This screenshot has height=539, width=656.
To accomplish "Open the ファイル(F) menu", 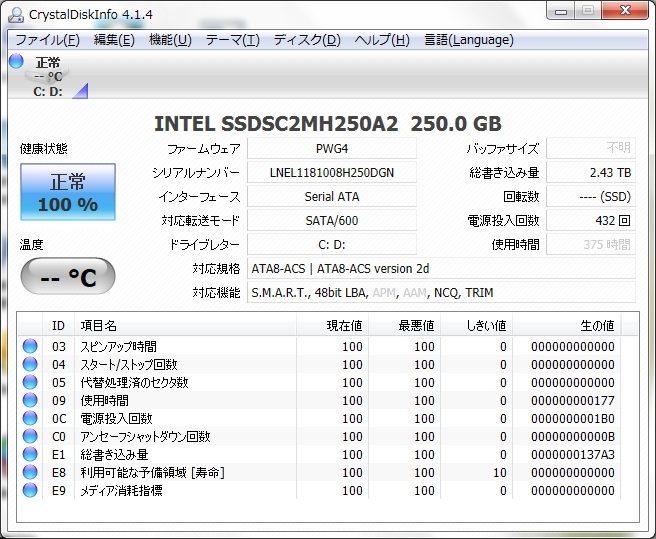I will (47, 40).
